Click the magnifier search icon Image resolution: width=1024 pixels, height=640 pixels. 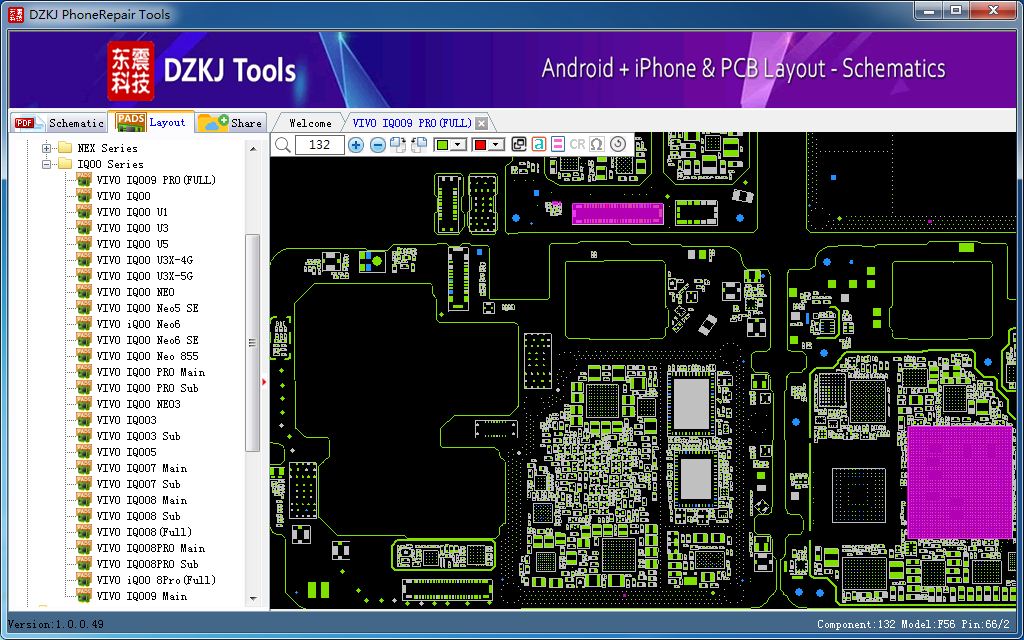(283, 145)
